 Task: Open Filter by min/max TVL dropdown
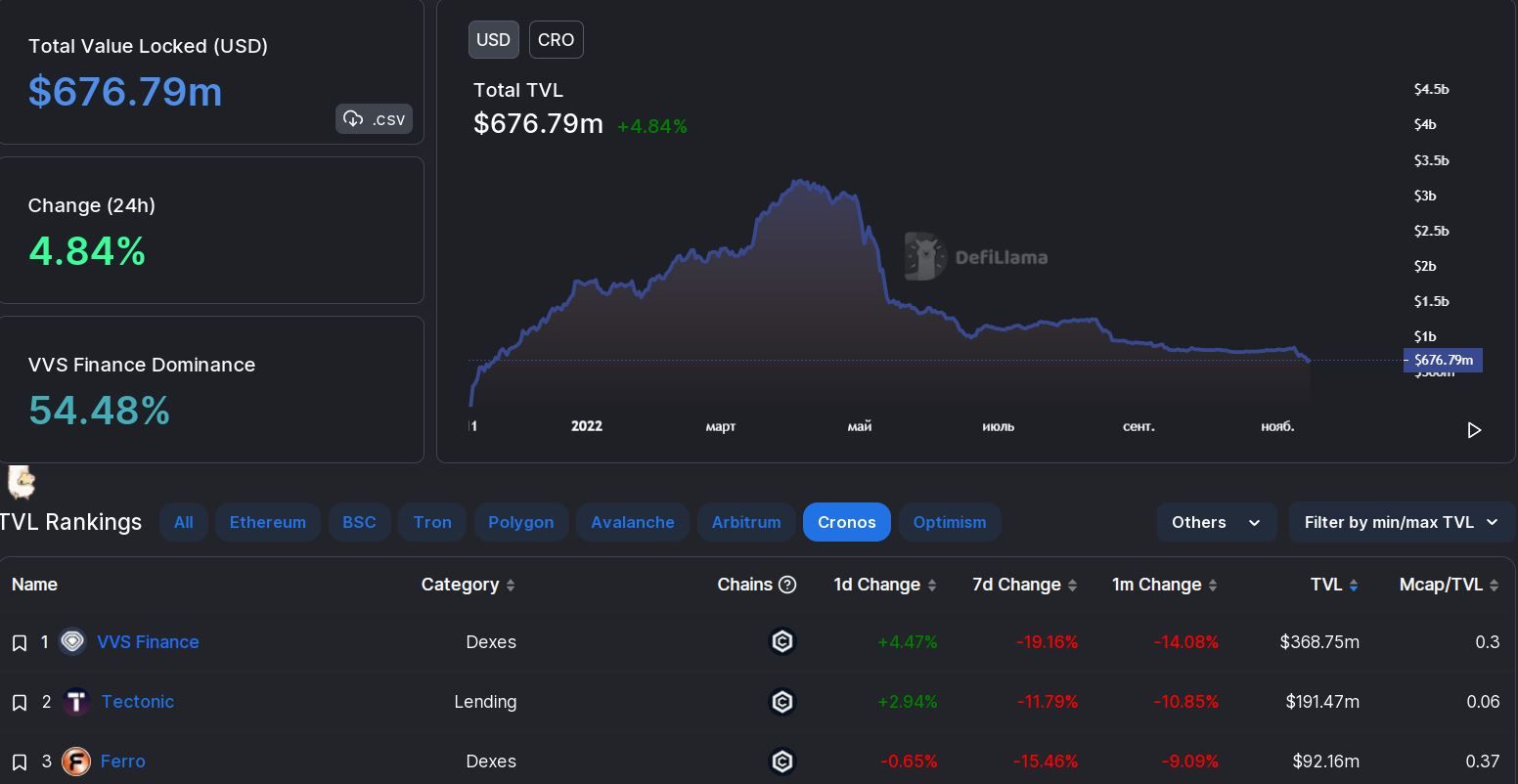tap(1401, 522)
